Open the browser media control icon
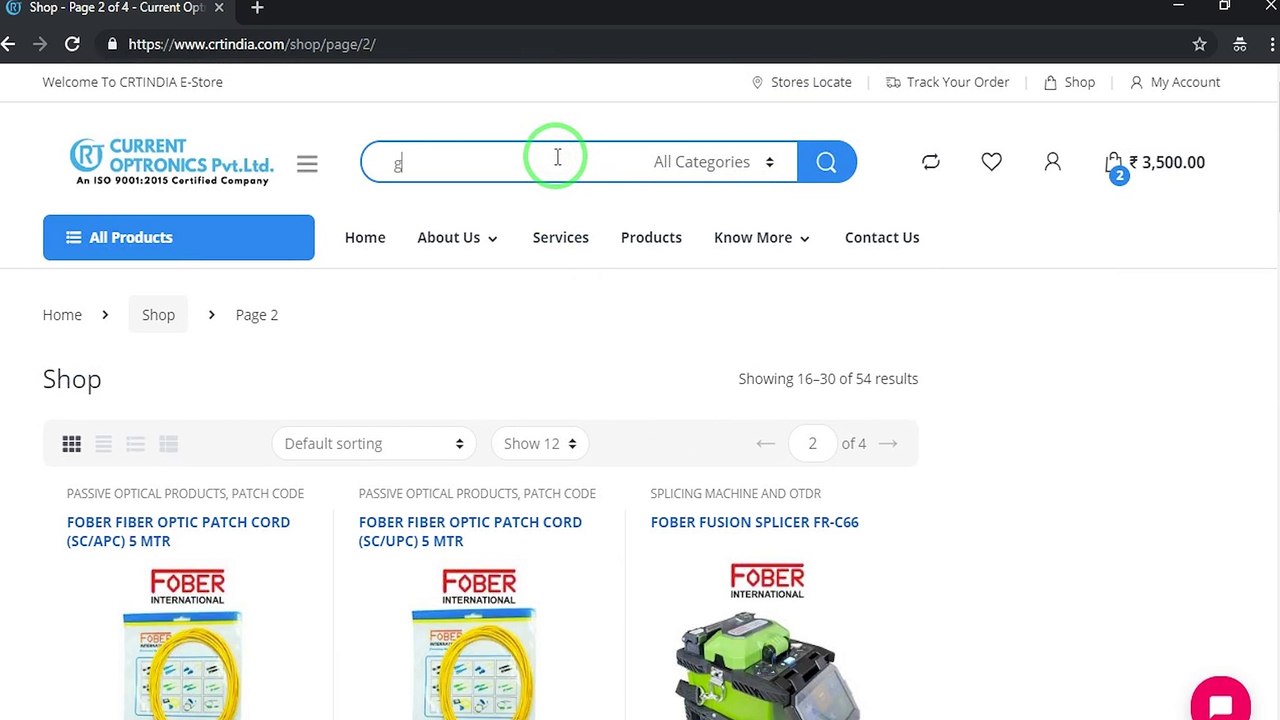 [1240, 44]
